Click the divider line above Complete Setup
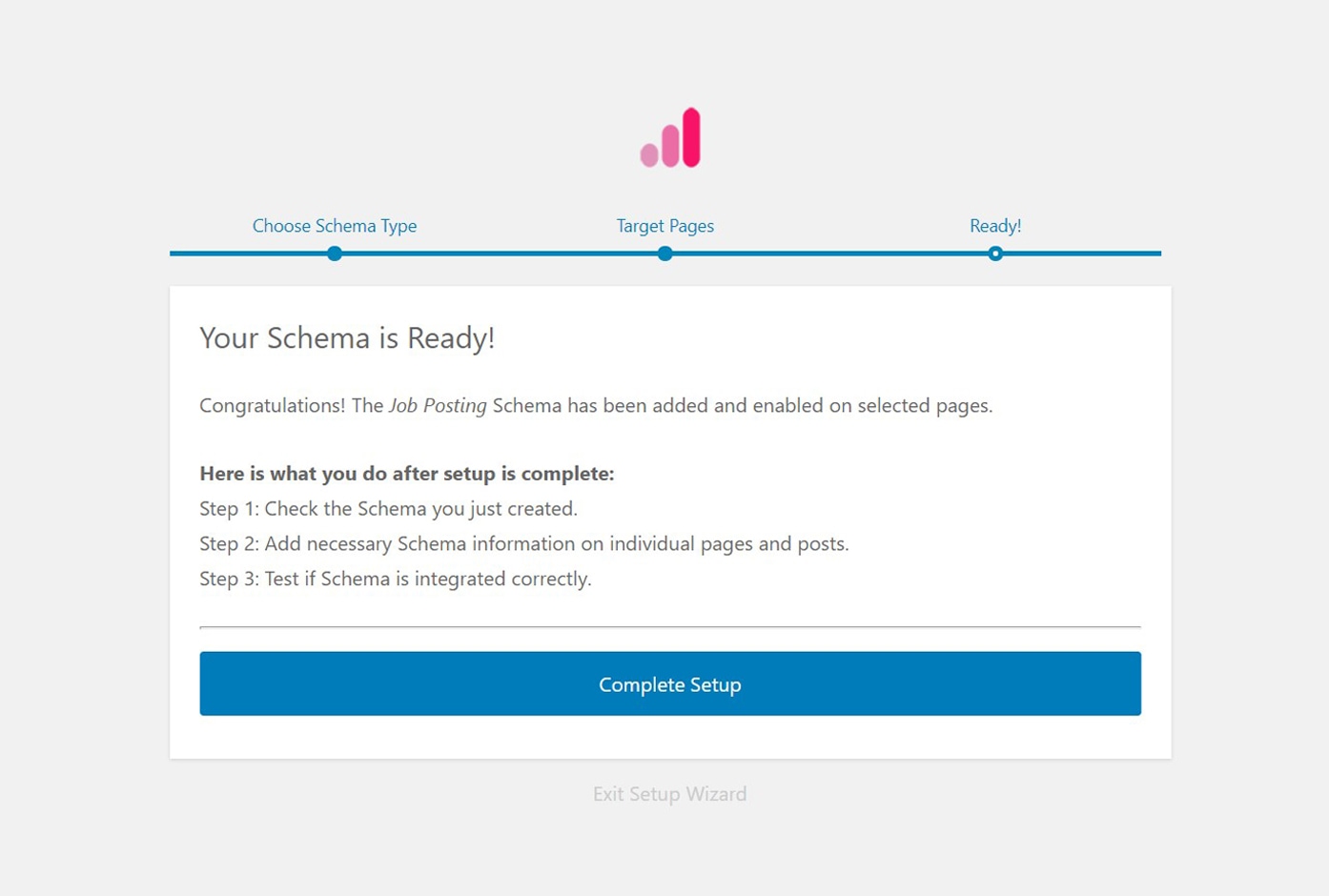Viewport: 1329px width, 896px height. (669, 627)
